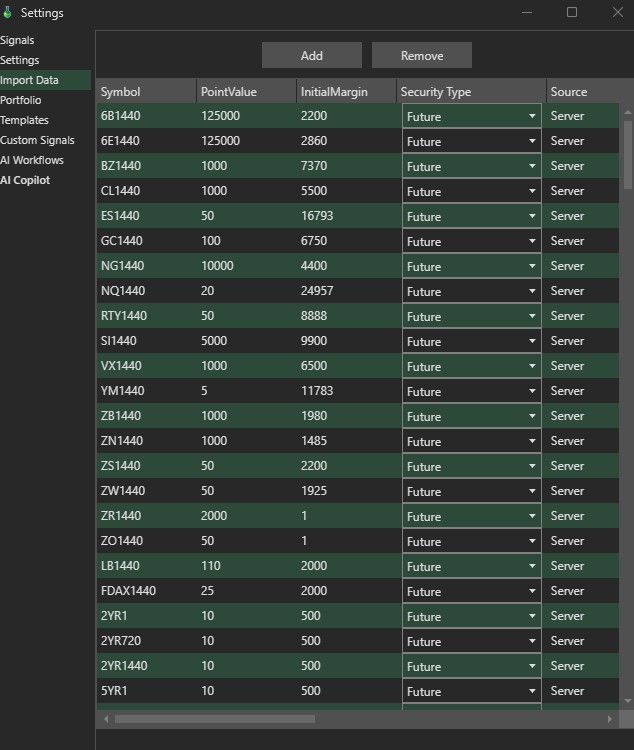634x750 pixels.
Task: Click InitialMargin 8888 in RTY1440 row
Action: tap(314, 316)
